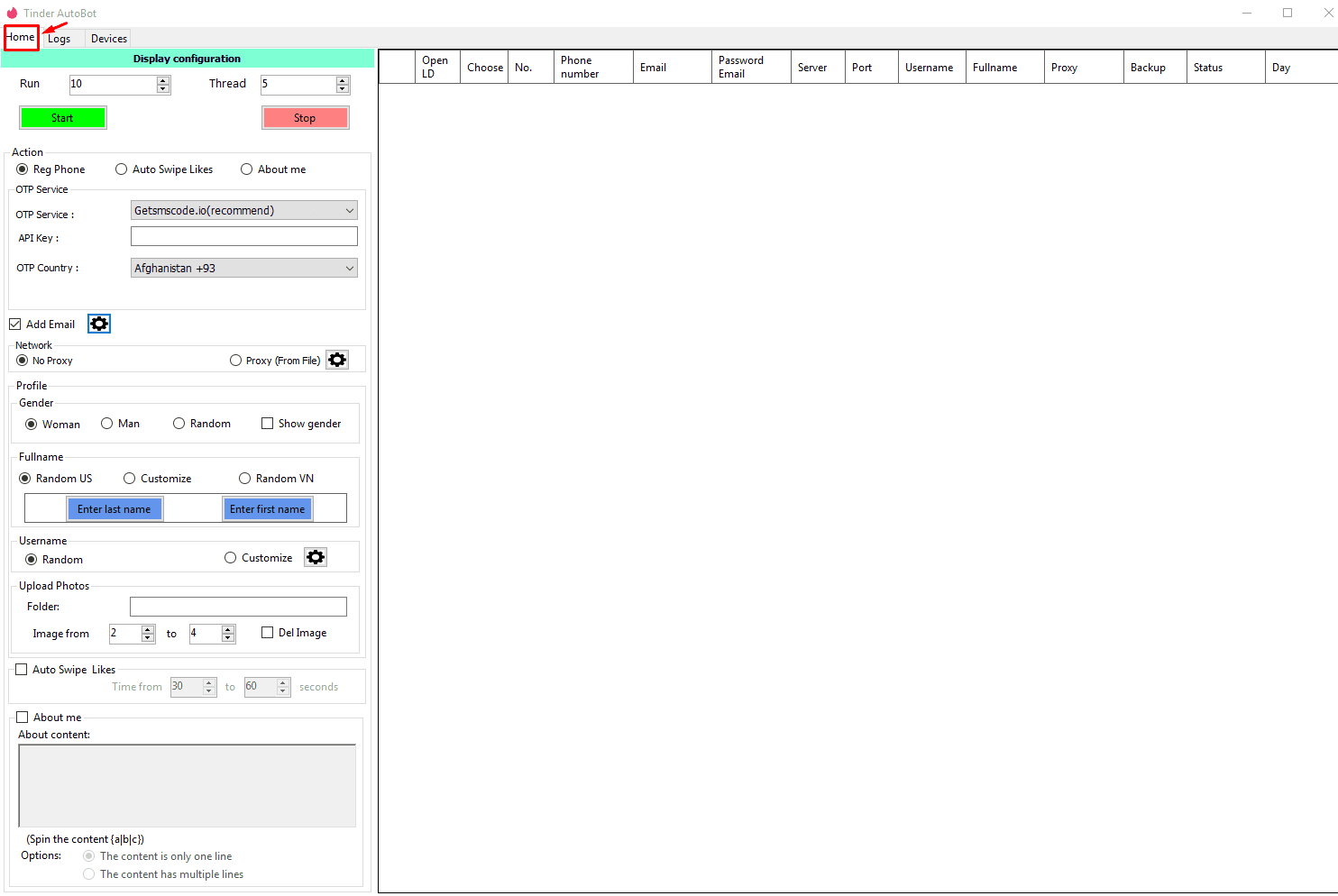Select Reg Phone action
This screenshot has height=896, width=1338.
coord(50,169)
